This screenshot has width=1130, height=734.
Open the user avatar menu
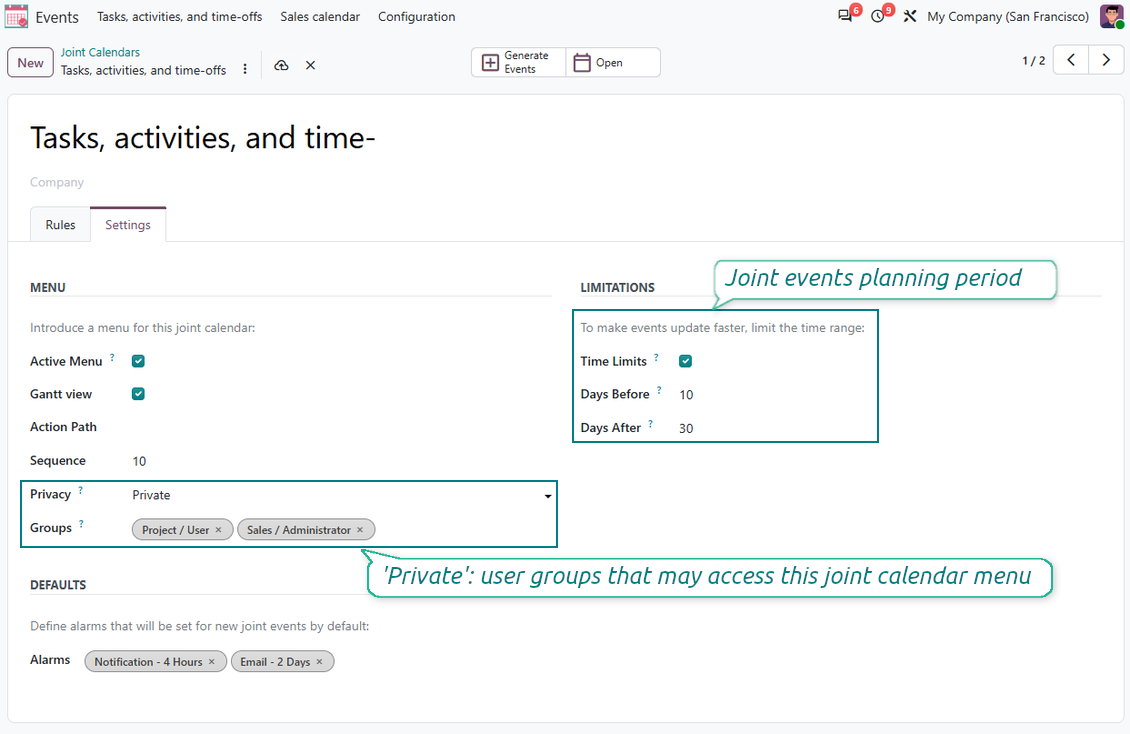coord(1111,16)
